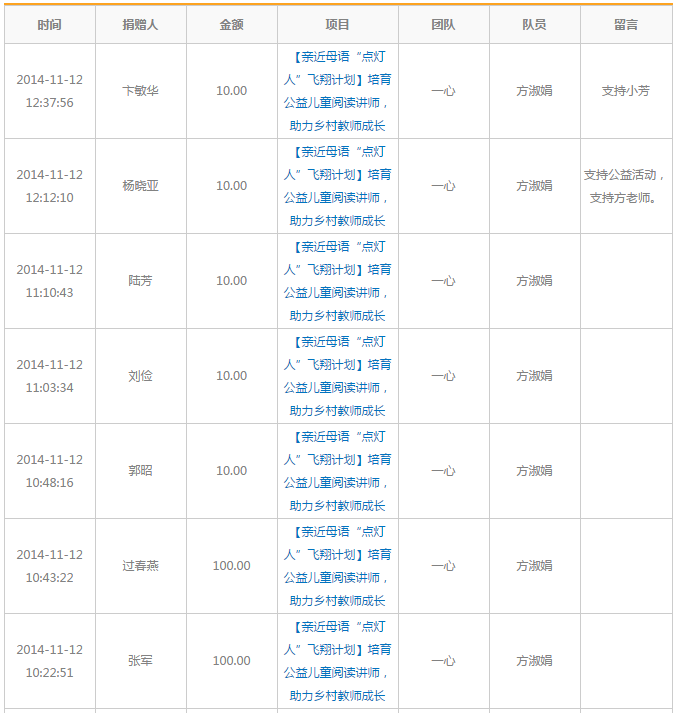Open project link in 卞敏华 donation row
Image resolution: width=675 pixels, height=713 pixels.
pyautogui.click(x=337, y=91)
